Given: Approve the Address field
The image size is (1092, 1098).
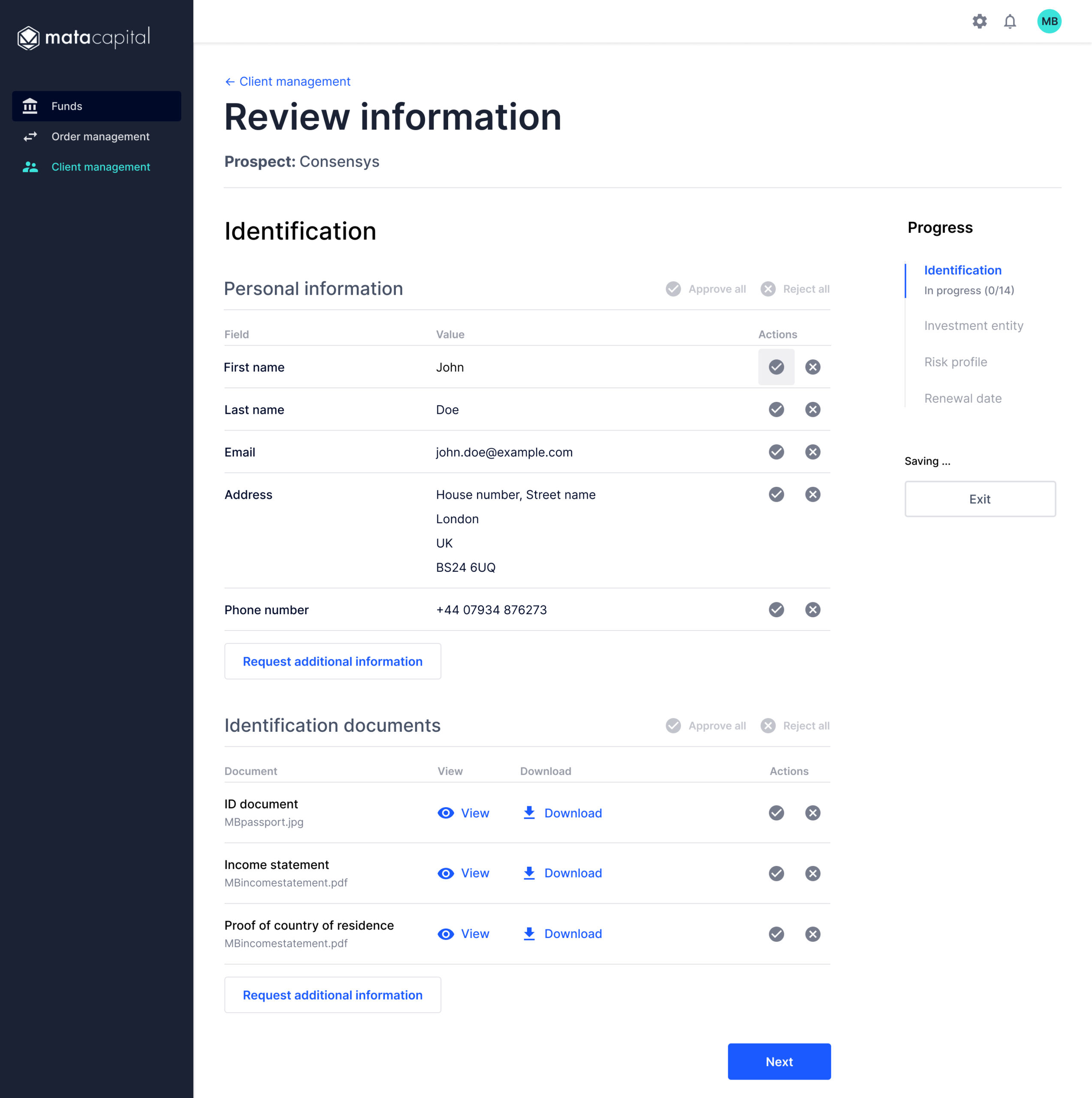Looking at the screenshot, I should pyautogui.click(x=776, y=495).
